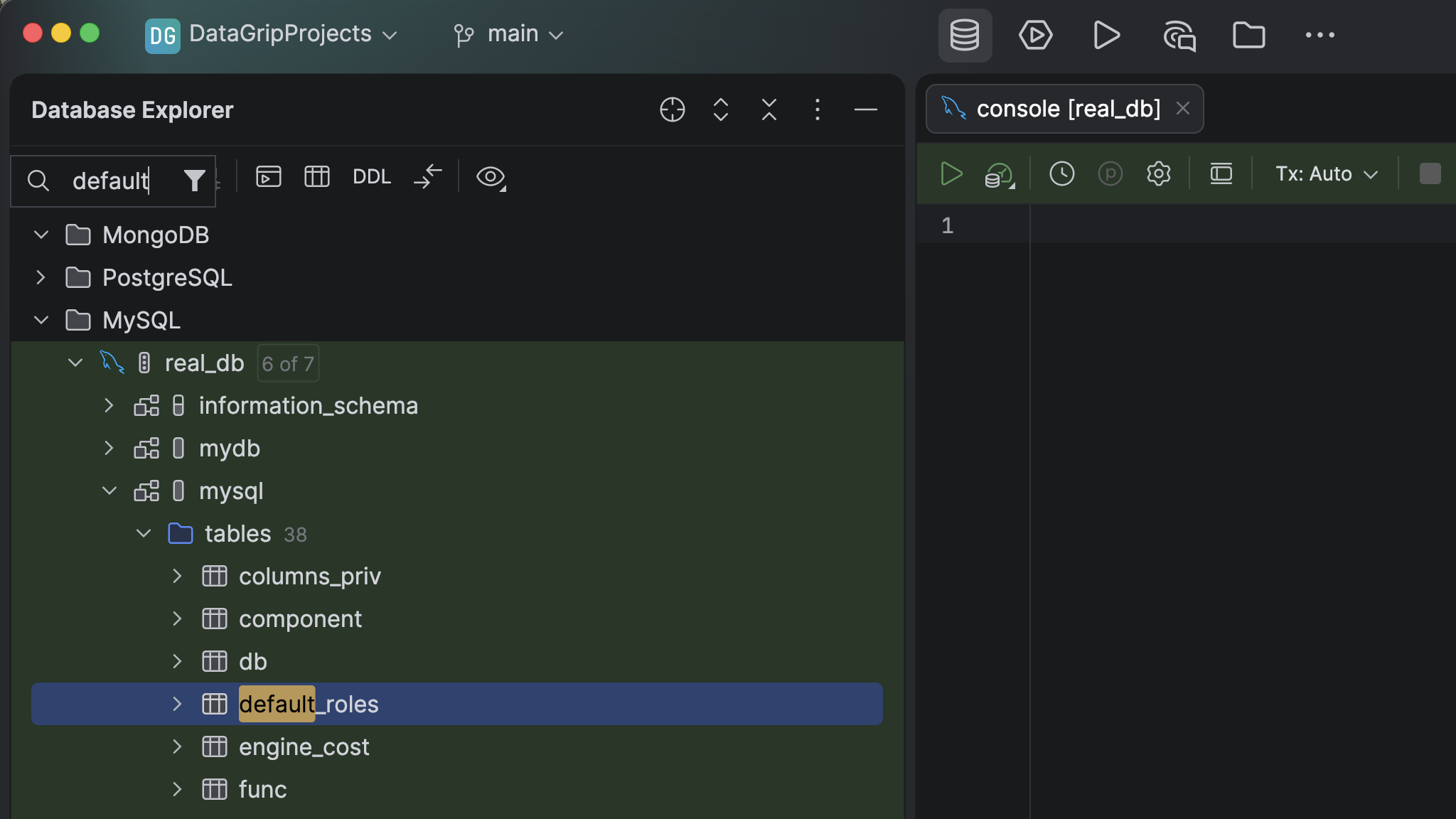Click the DDL button in toolbar
The image size is (1456, 819).
click(x=372, y=176)
